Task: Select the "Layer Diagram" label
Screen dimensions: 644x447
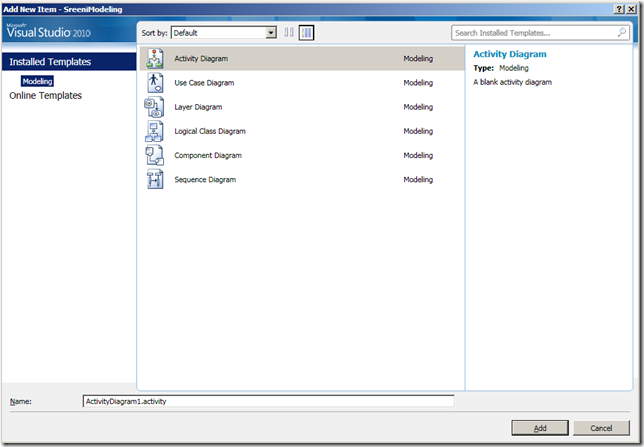Action: (198, 107)
